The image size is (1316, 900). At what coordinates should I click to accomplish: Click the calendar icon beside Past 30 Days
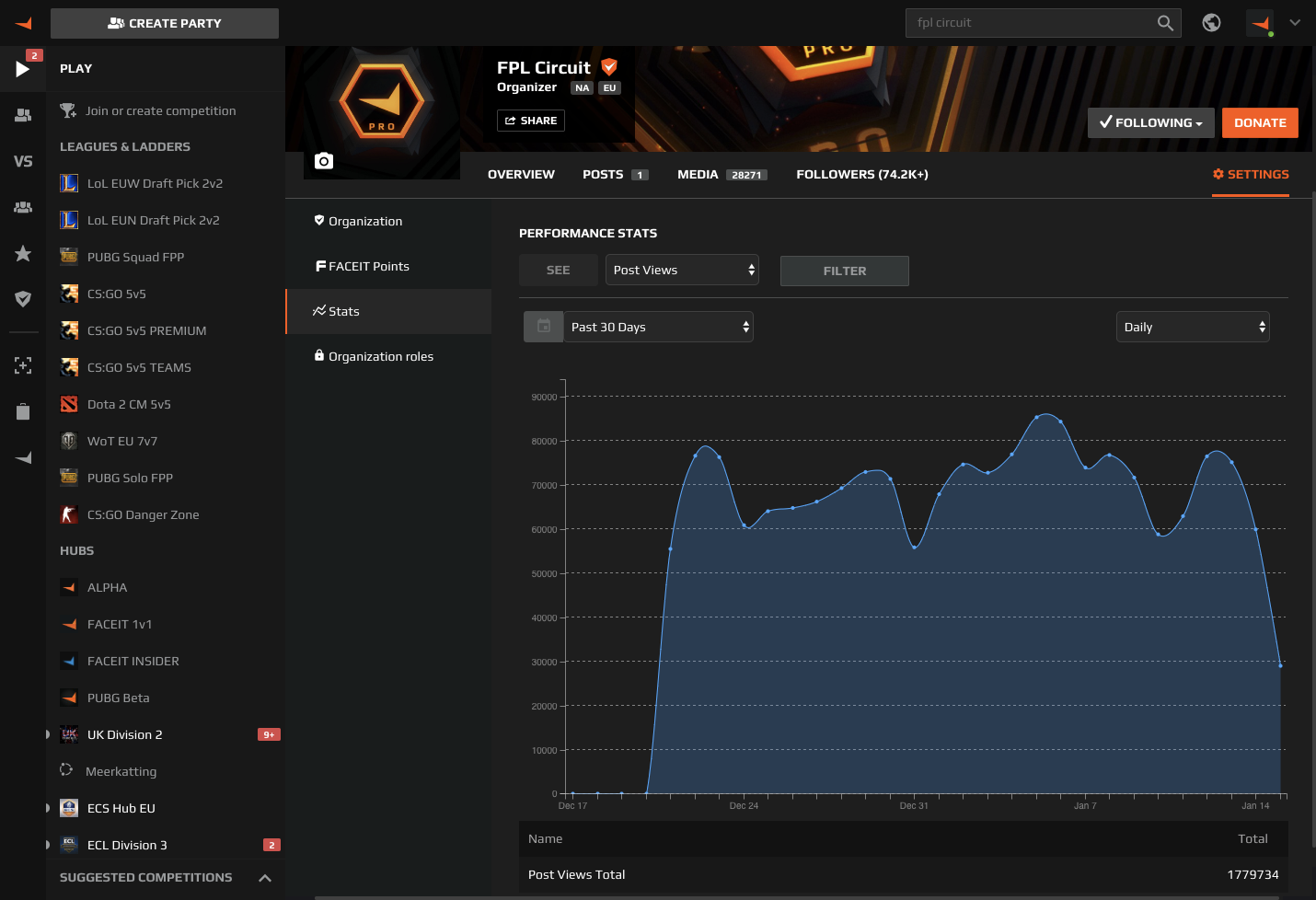[x=544, y=327]
